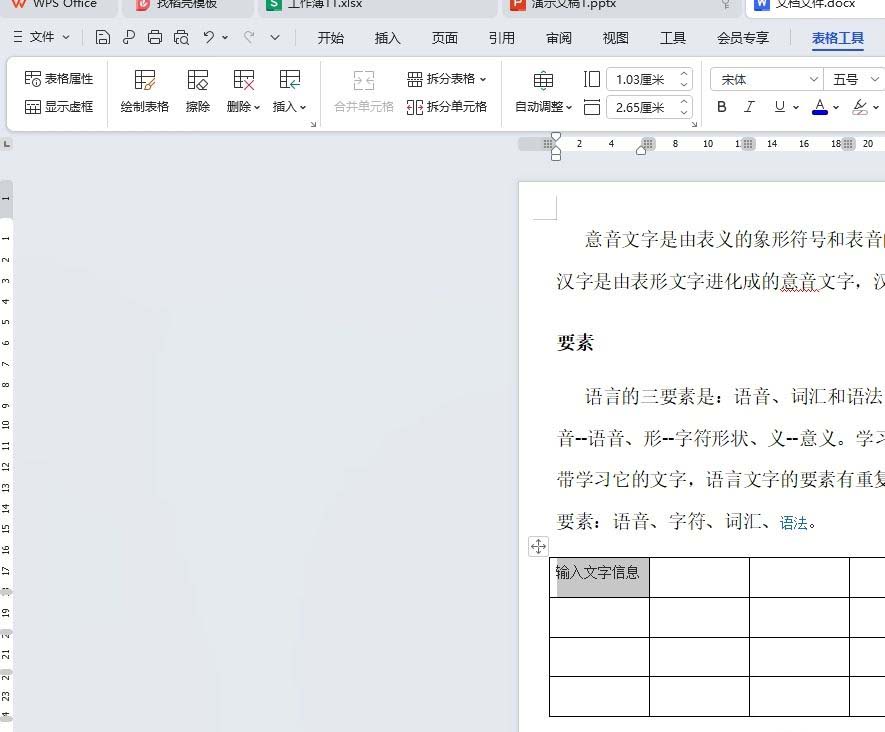Click the column width icon
The width and height of the screenshot is (885, 732).
click(x=592, y=107)
